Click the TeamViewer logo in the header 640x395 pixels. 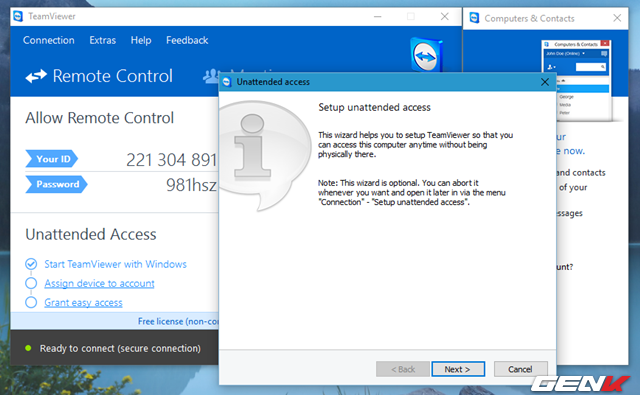426,55
